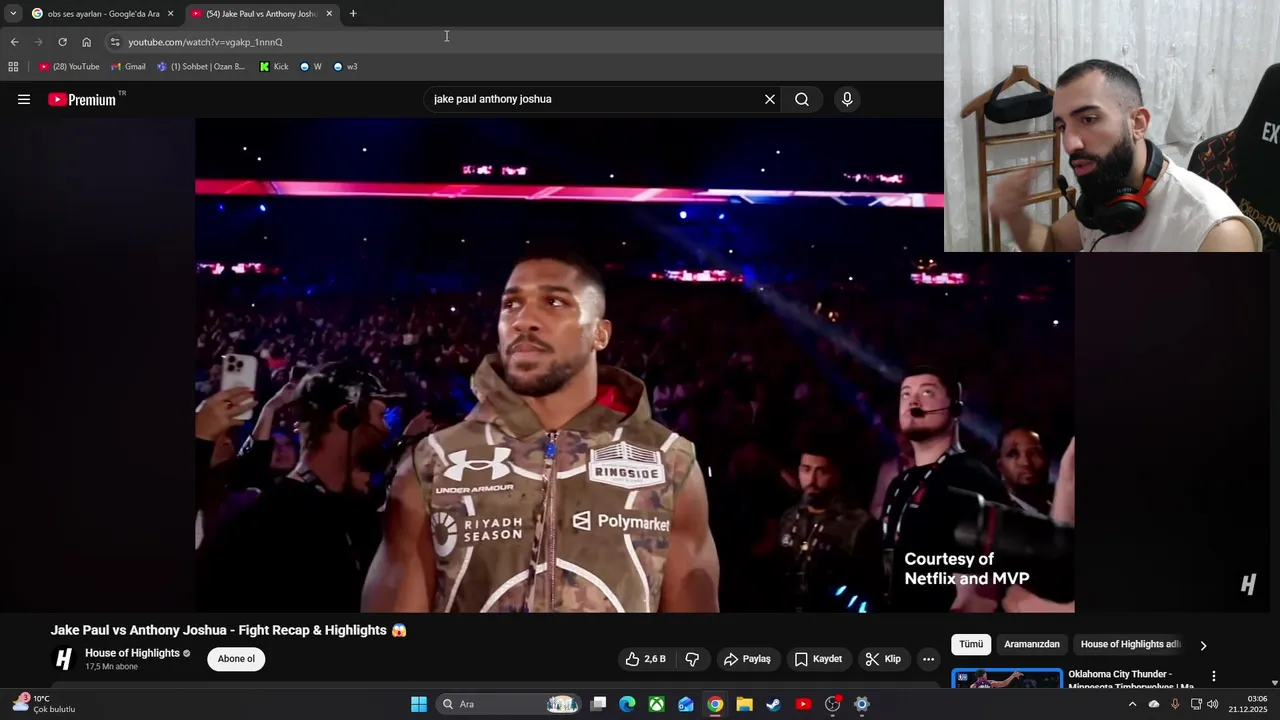Close the Jake Paul vs Anthony Joshua tab

tap(329, 14)
